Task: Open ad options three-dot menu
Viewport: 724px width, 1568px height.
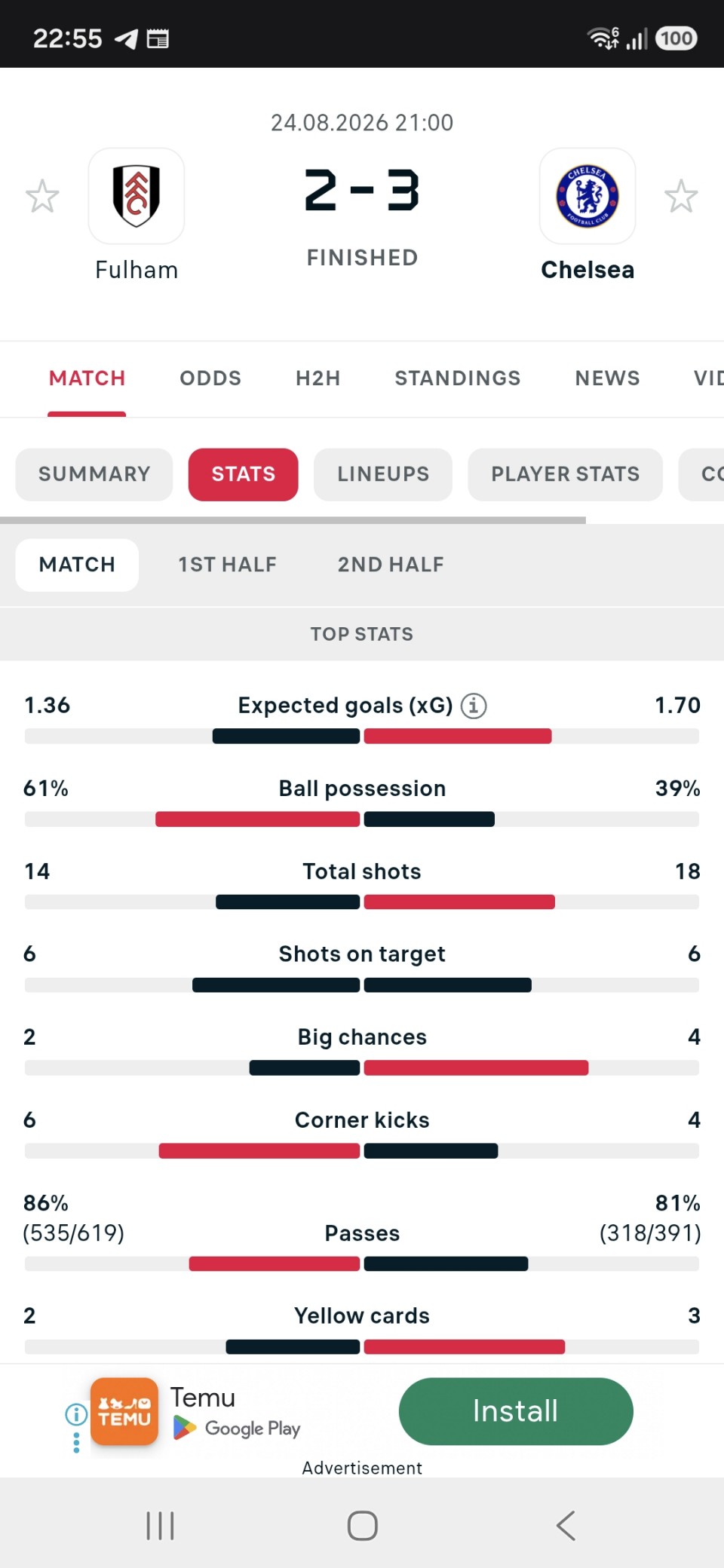Action: click(76, 1442)
